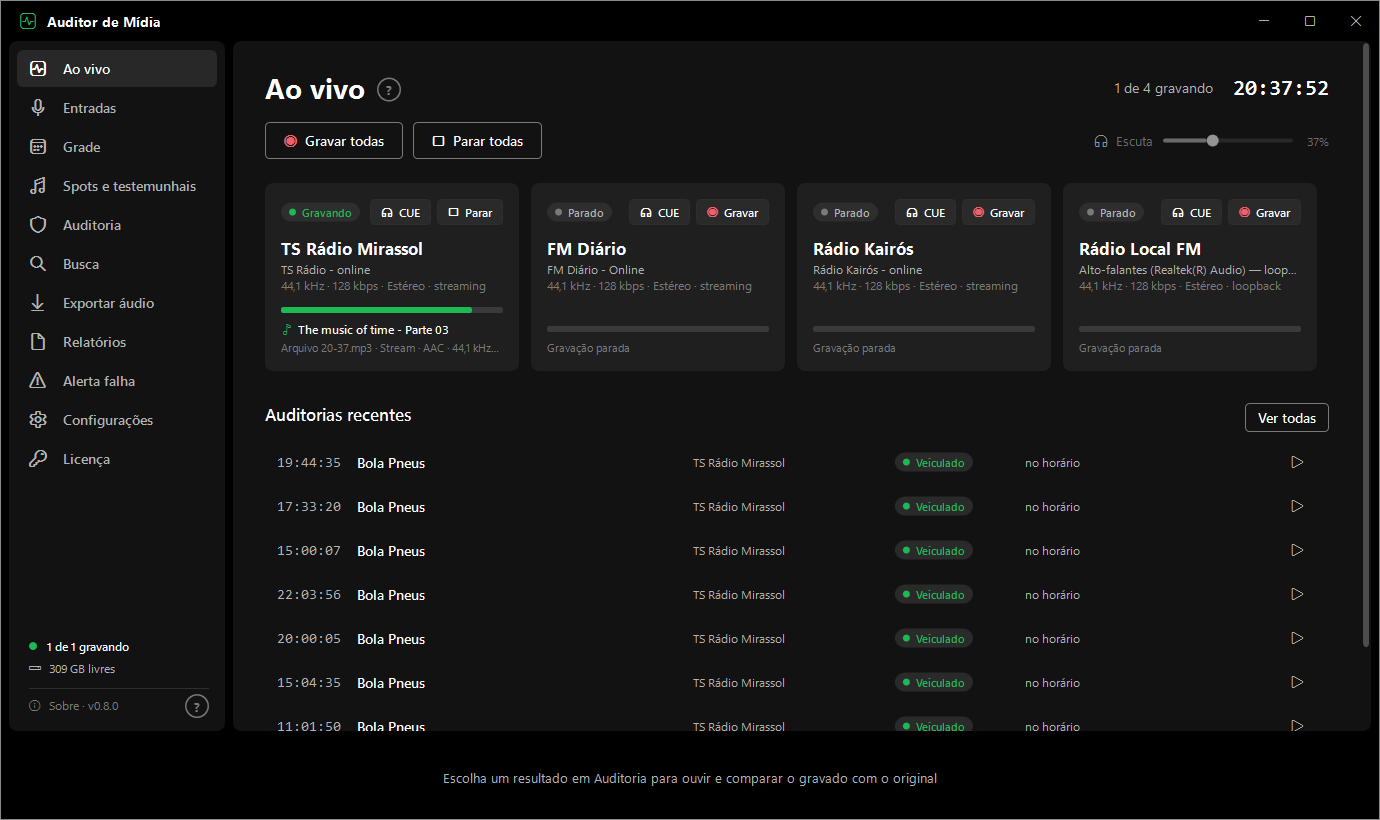1380x820 pixels.
Task: Click the 309 GB livres storage indicator
Action: [x=72, y=669]
